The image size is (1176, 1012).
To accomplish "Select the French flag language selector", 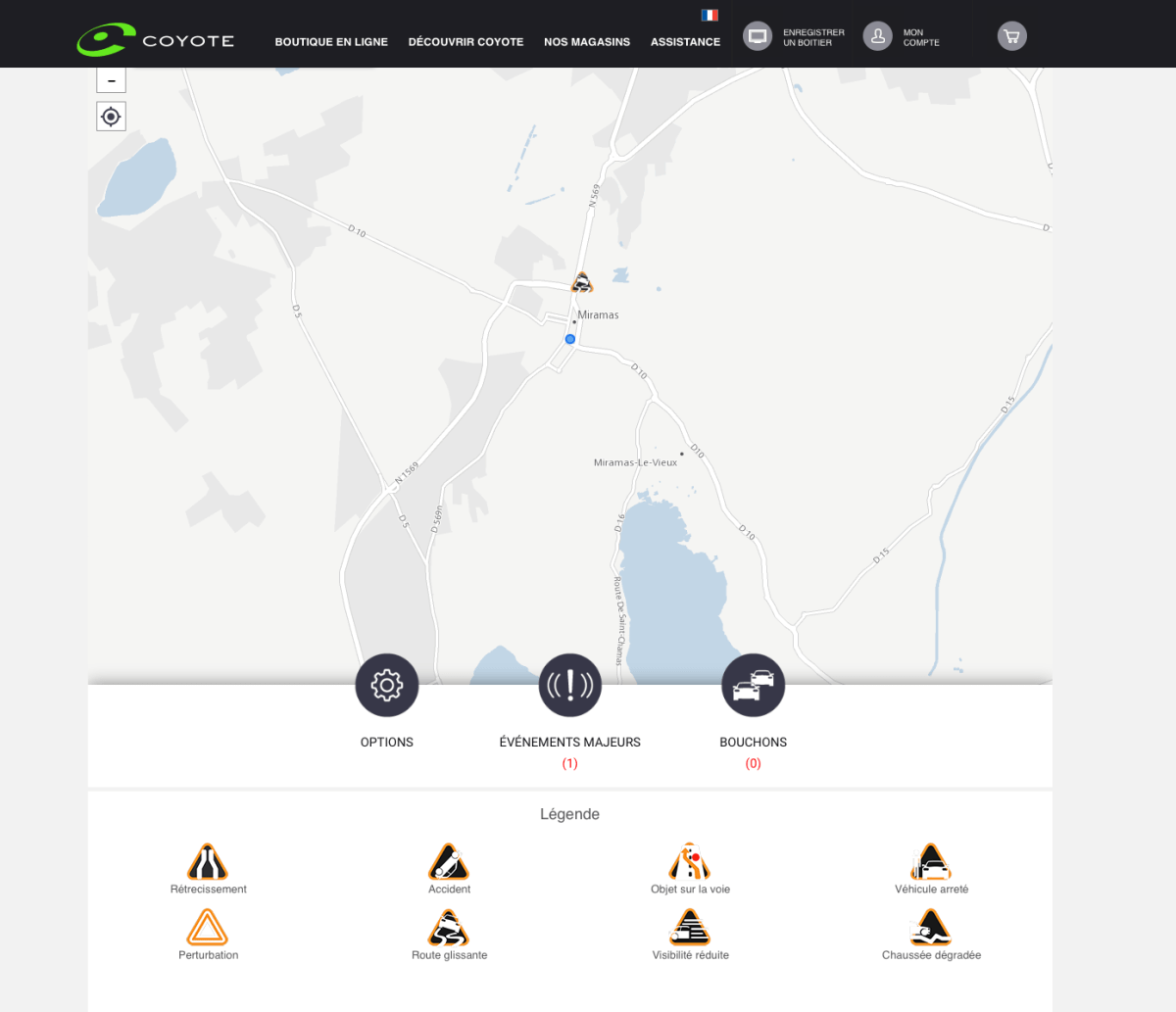I will pyautogui.click(x=710, y=15).
